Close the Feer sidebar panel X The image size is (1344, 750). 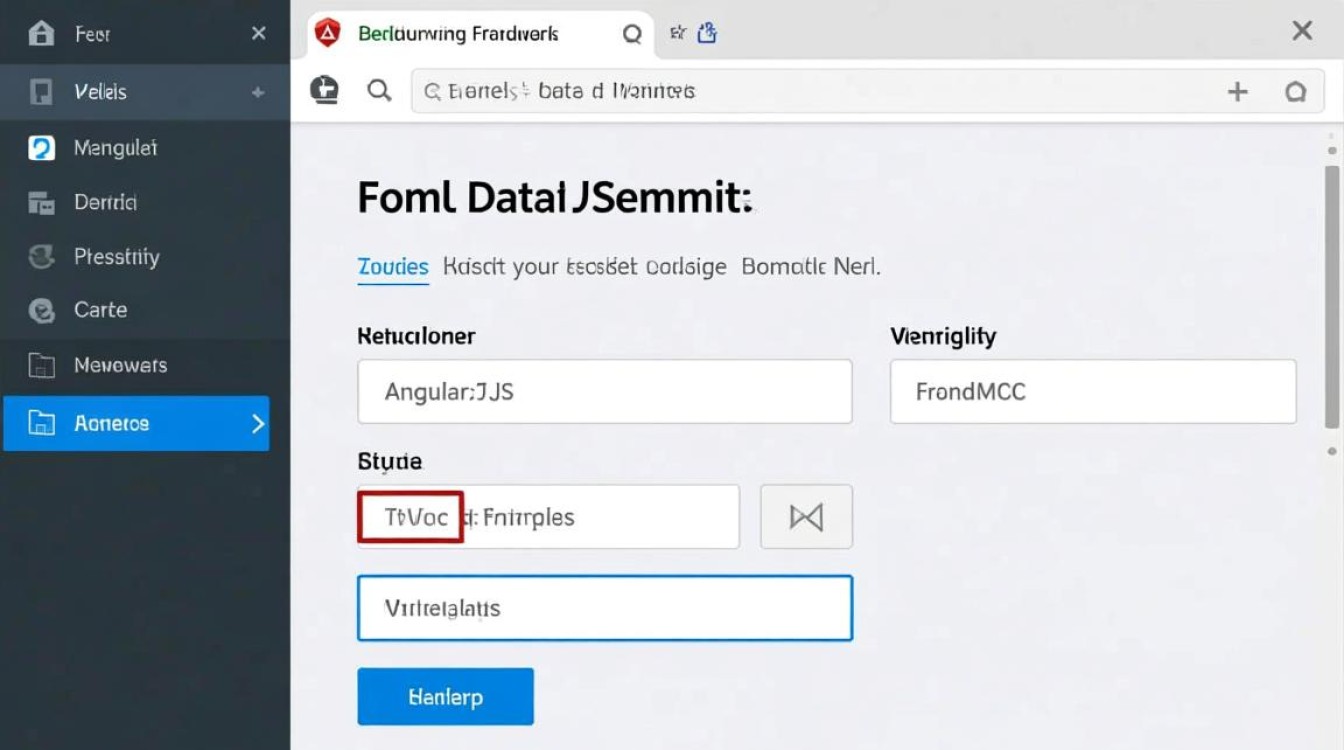258,34
